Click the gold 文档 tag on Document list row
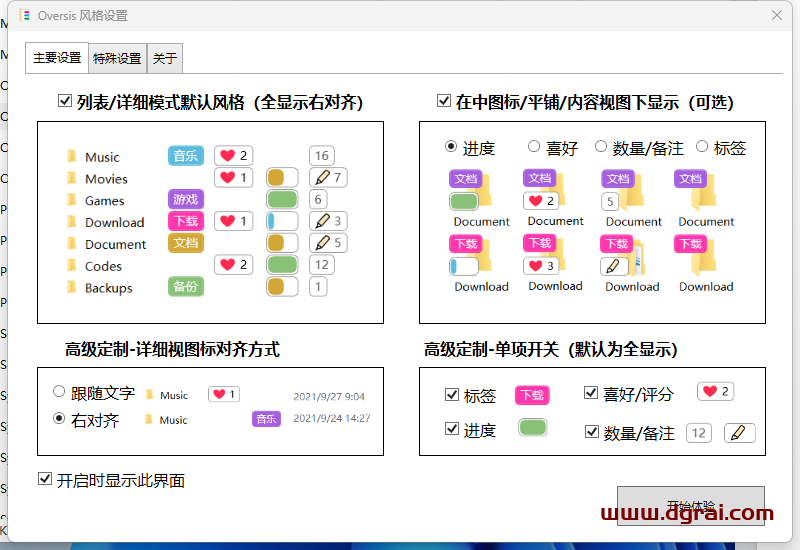The height and width of the screenshot is (550, 800). (186, 243)
